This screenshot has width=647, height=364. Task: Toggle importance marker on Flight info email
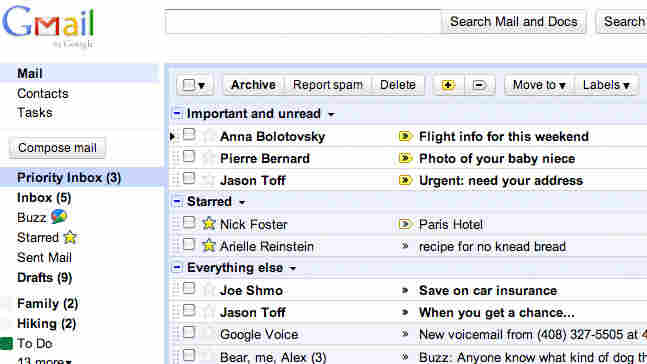coord(405,136)
